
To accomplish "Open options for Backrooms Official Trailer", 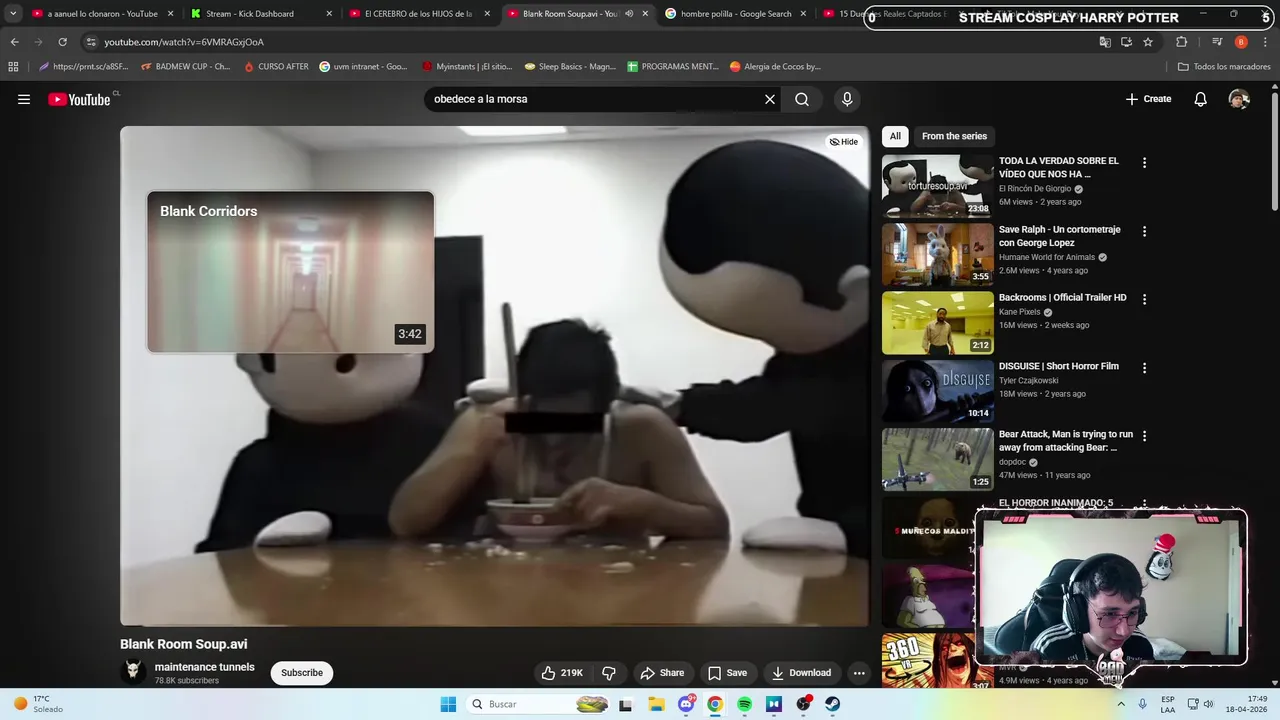I will point(1144,299).
